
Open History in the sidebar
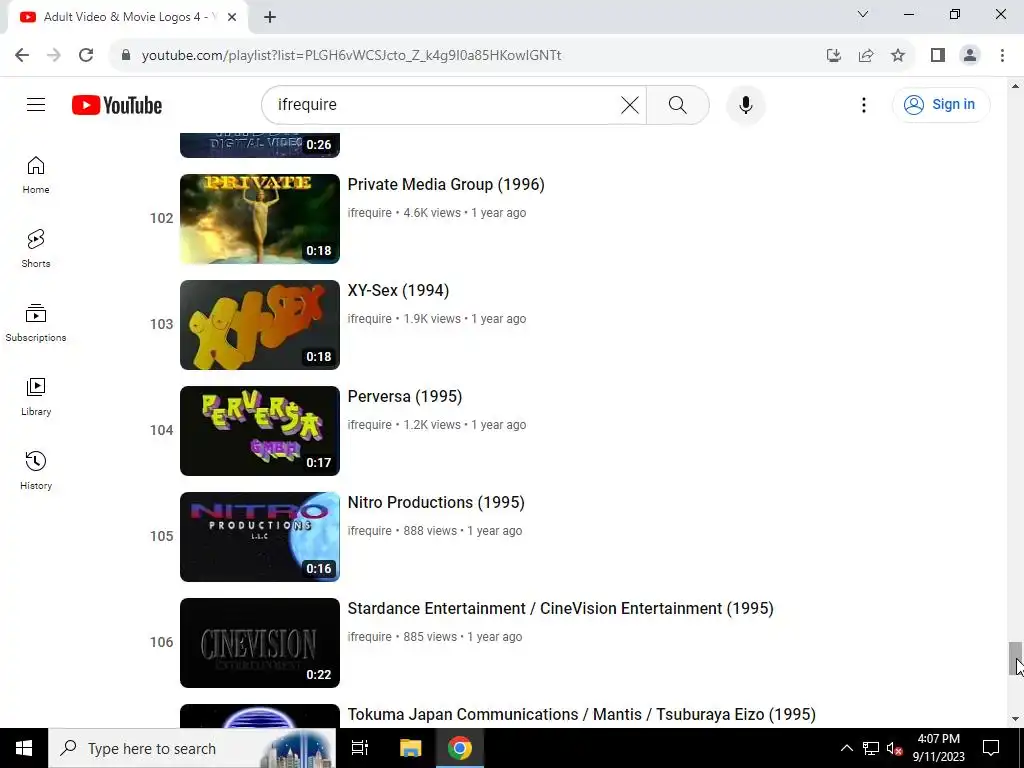(36, 470)
